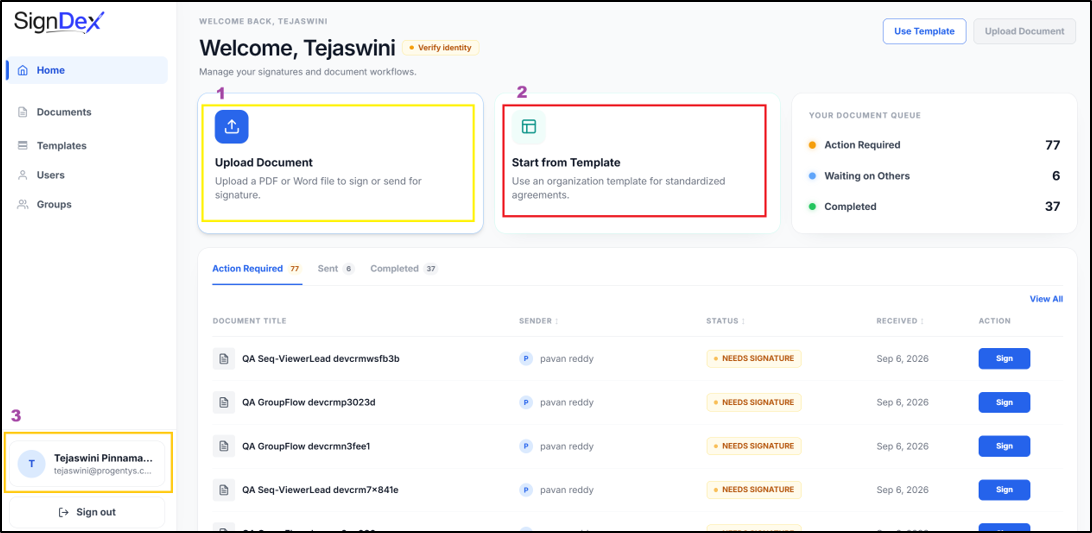Screen dimensions: 1092x533
Task: Click the Sign out button
Action: (x=87, y=512)
